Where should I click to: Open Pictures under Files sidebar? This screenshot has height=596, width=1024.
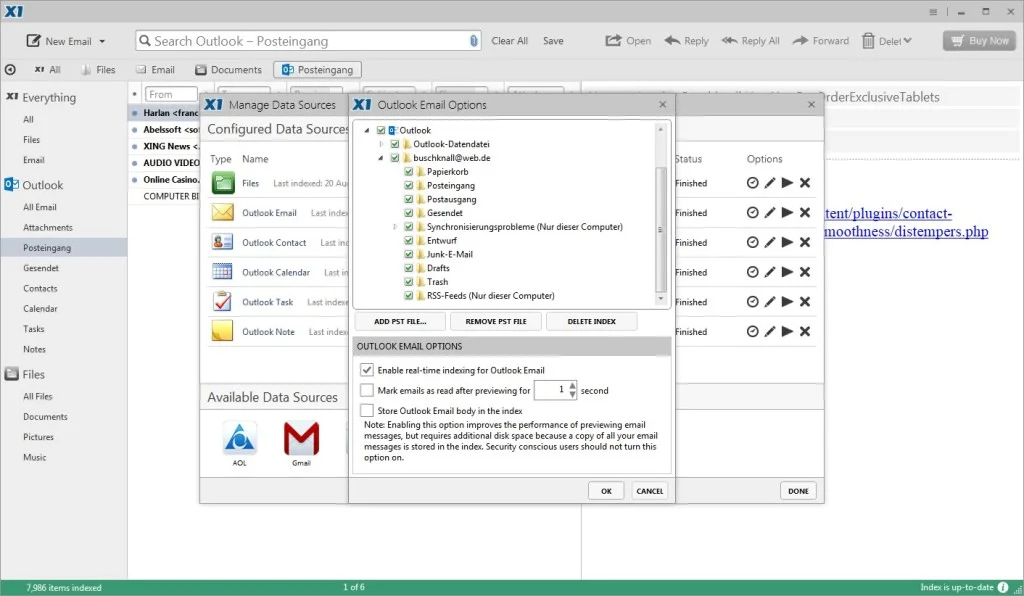pyautogui.click(x=39, y=437)
